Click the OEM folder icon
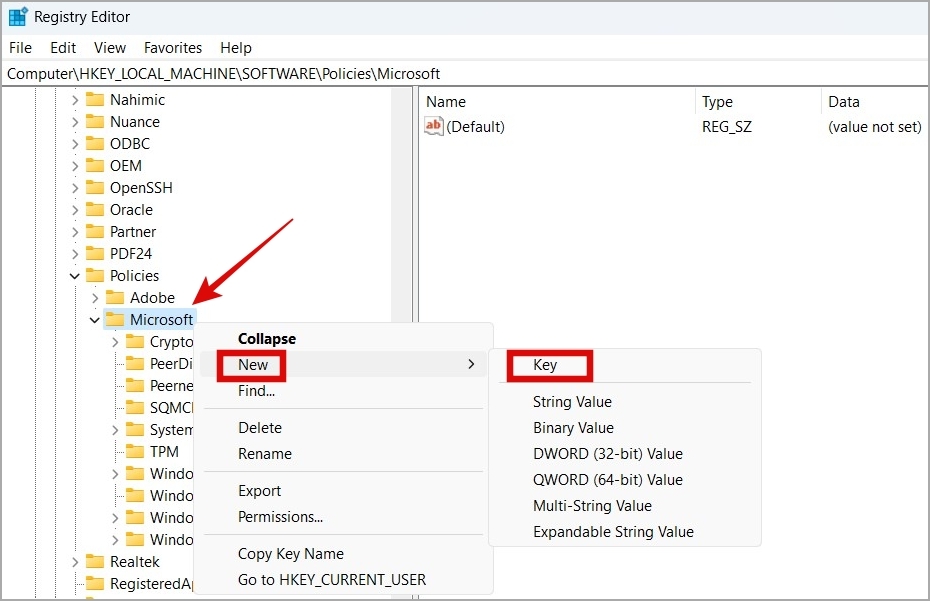This screenshot has height=601, width=930. click(95, 165)
